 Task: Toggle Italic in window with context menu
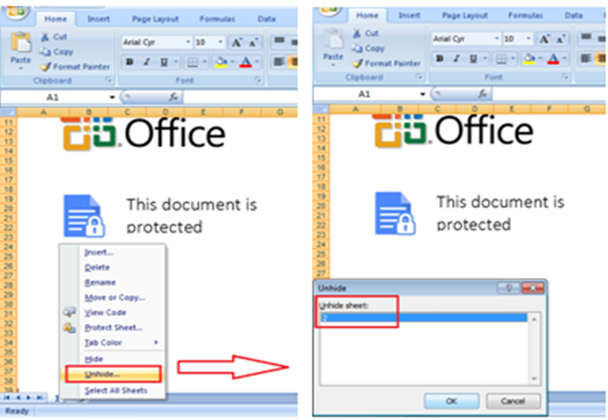pyautogui.click(x=147, y=62)
